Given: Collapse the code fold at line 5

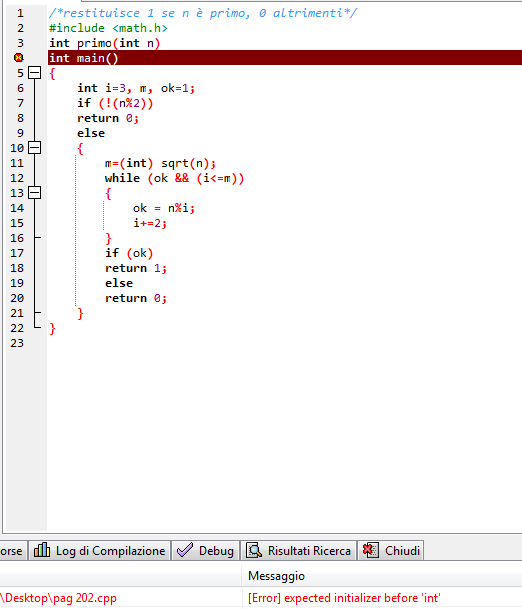Looking at the screenshot, I should click(x=35, y=73).
